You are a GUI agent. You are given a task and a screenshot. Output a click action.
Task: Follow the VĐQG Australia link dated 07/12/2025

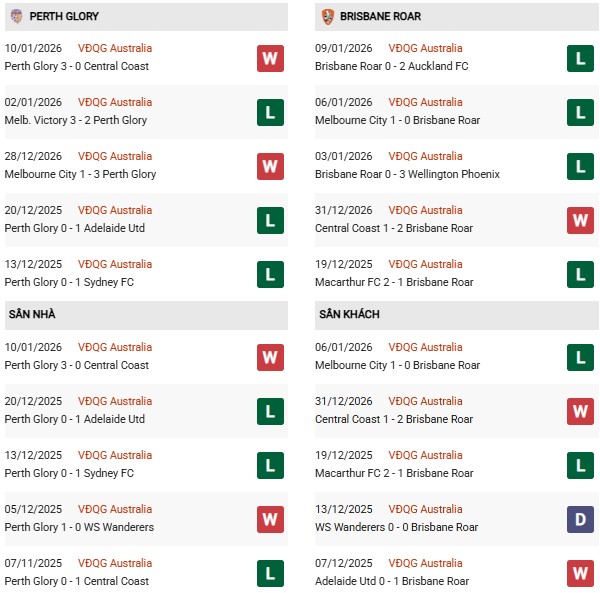(x=428, y=563)
